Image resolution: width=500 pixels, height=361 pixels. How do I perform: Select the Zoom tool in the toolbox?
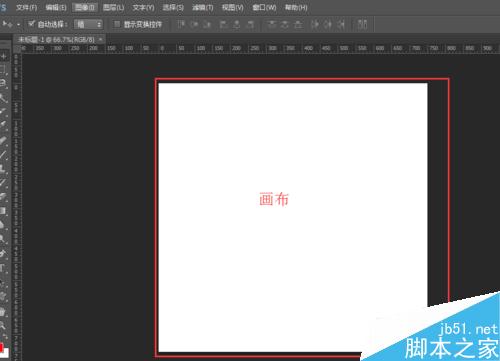pos(3,325)
